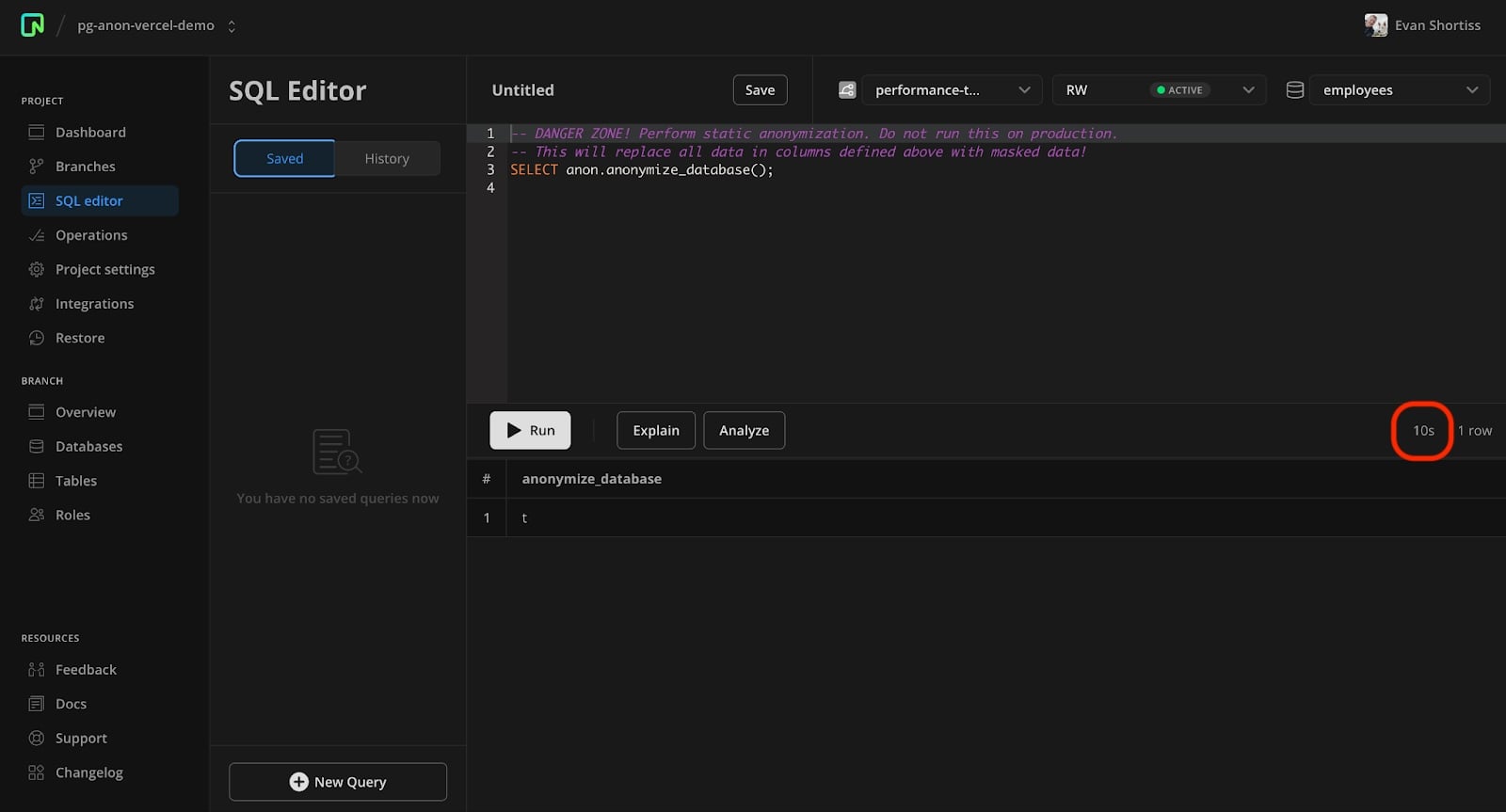Viewport: 1506px width, 812px height.
Task: Click the Untitled query name field
Action: pos(523,90)
